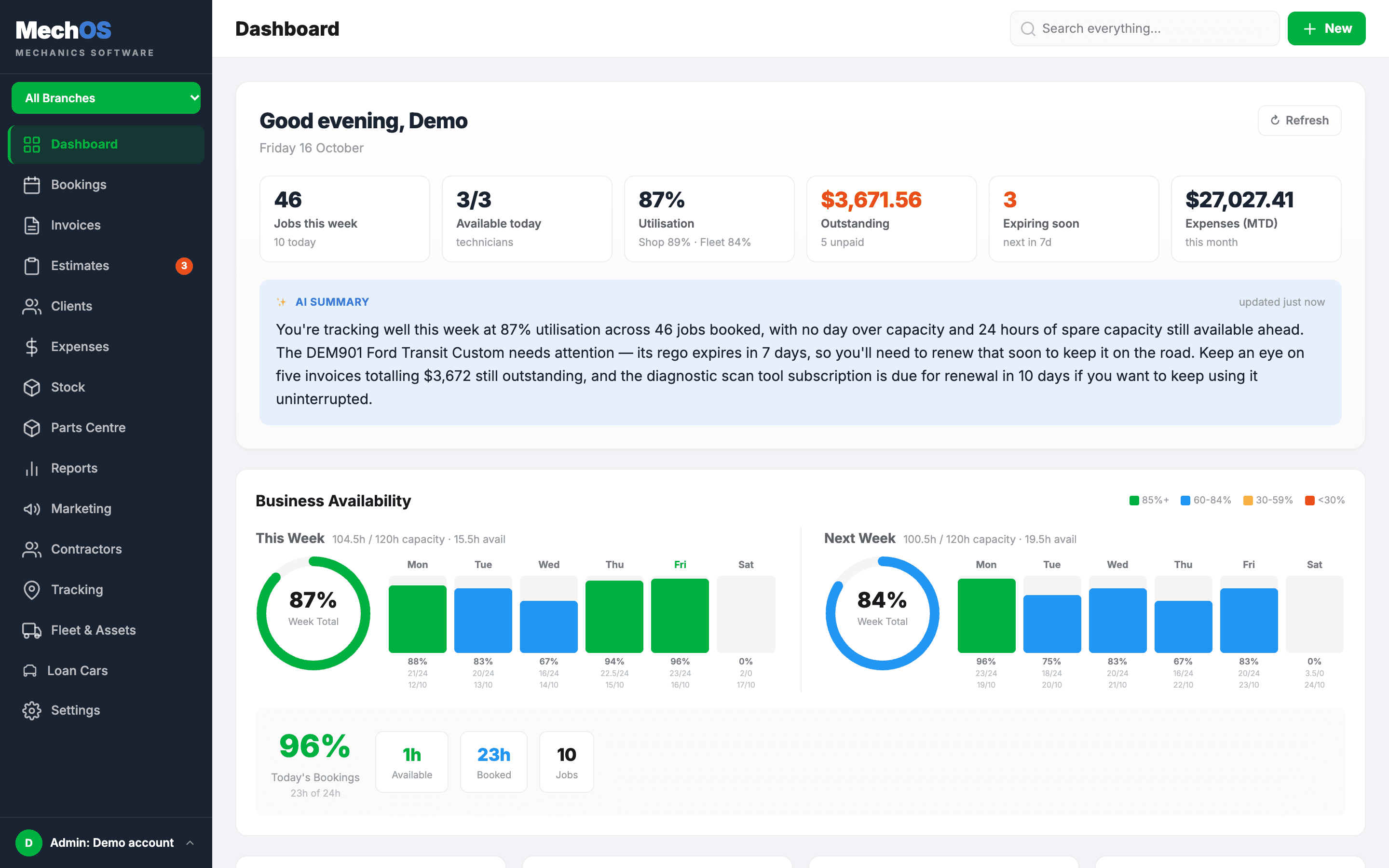Click the Loan Cars car icon

30,670
